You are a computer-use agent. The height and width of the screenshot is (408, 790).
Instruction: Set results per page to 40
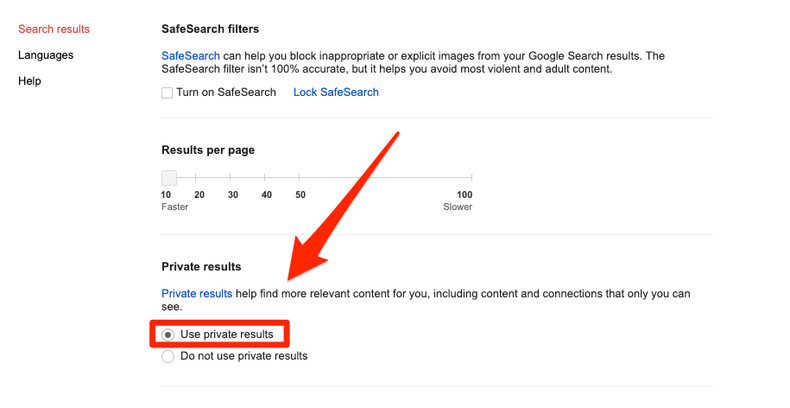coord(266,179)
